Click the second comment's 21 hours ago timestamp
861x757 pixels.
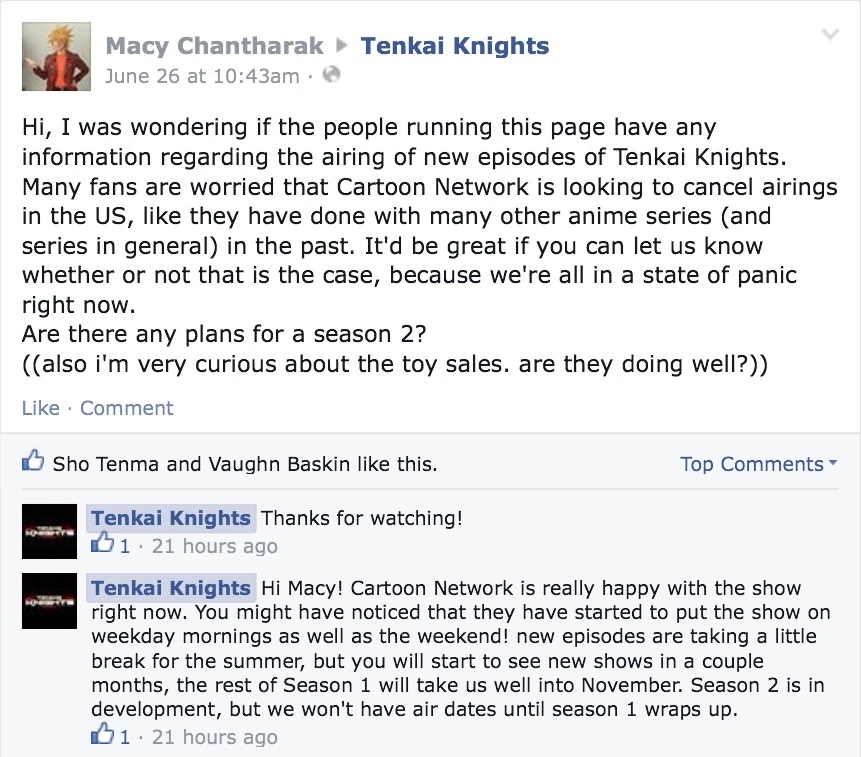click(x=214, y=737)
